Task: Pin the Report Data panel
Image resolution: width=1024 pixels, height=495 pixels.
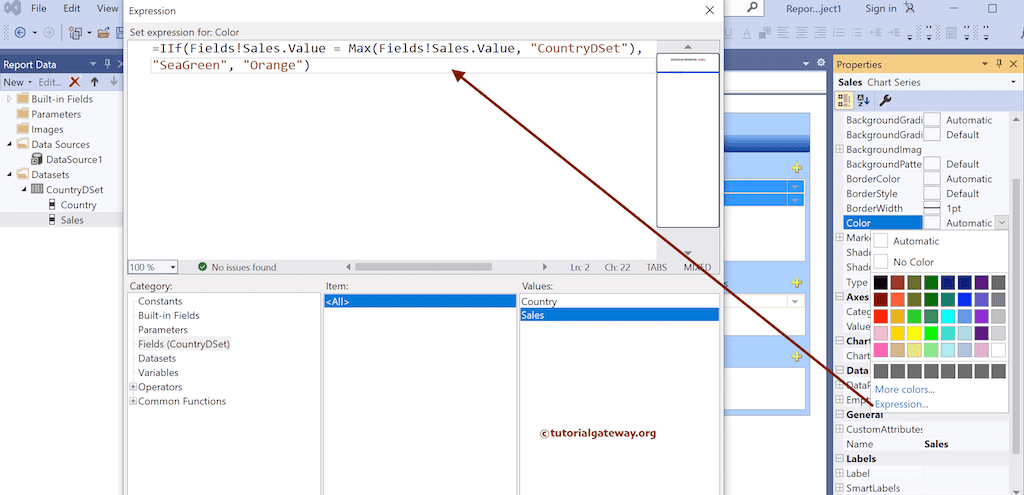Action: tap(108, 64)
